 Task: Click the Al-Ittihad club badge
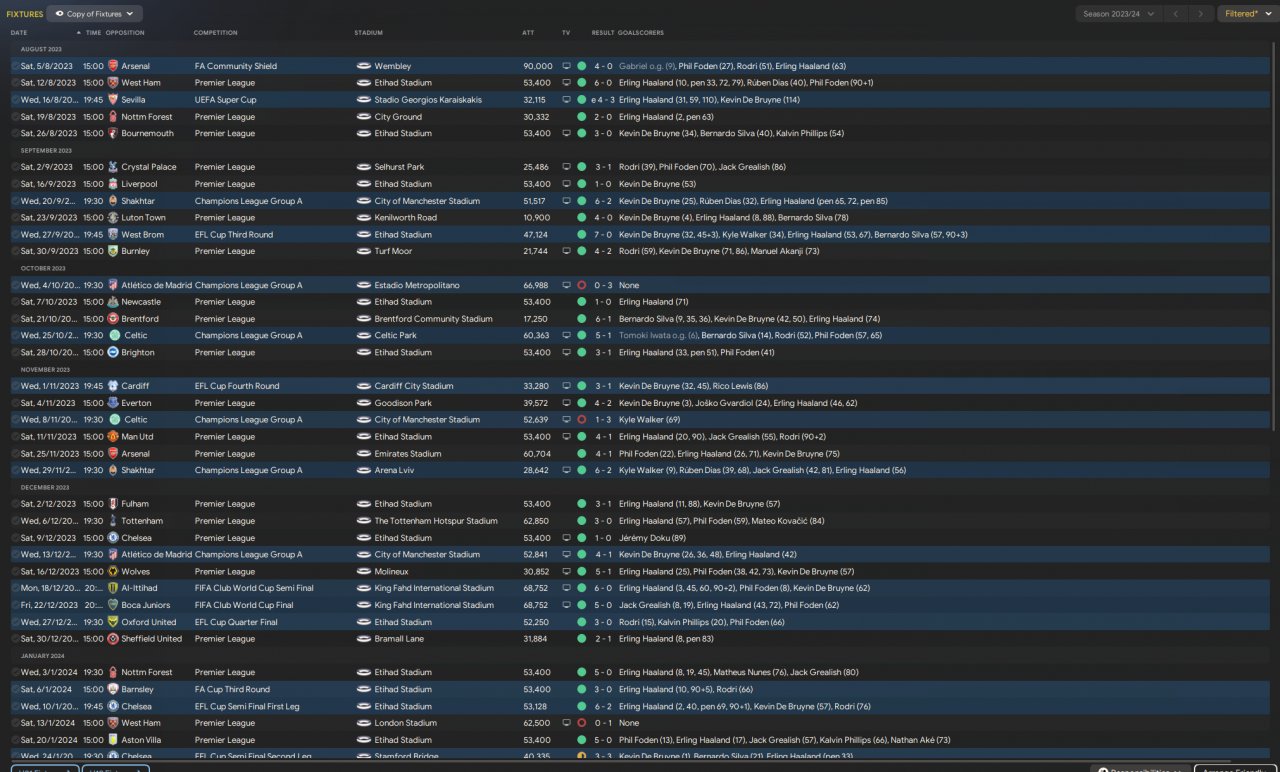pyautogui.click(x=114, y=588)
